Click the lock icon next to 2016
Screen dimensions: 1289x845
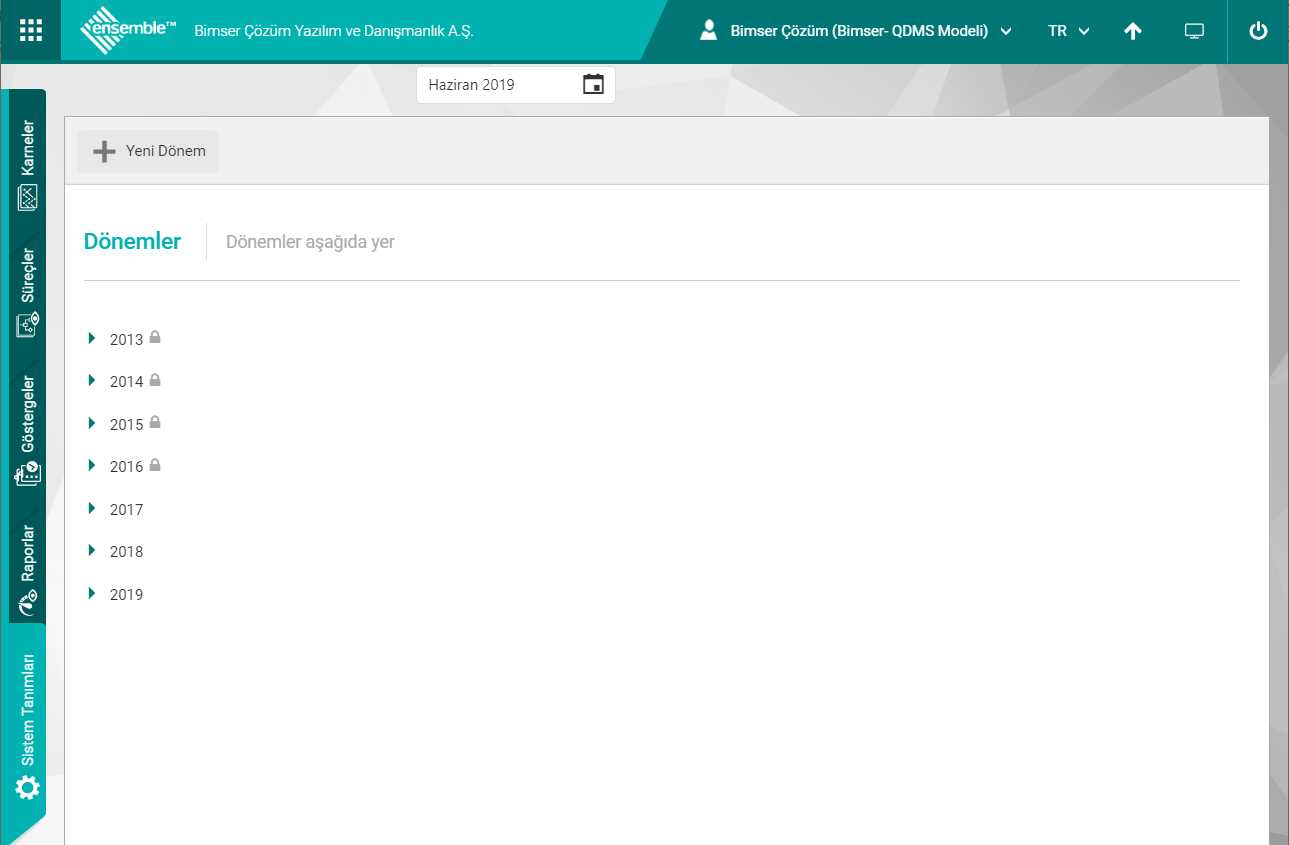tap(155, 465)
